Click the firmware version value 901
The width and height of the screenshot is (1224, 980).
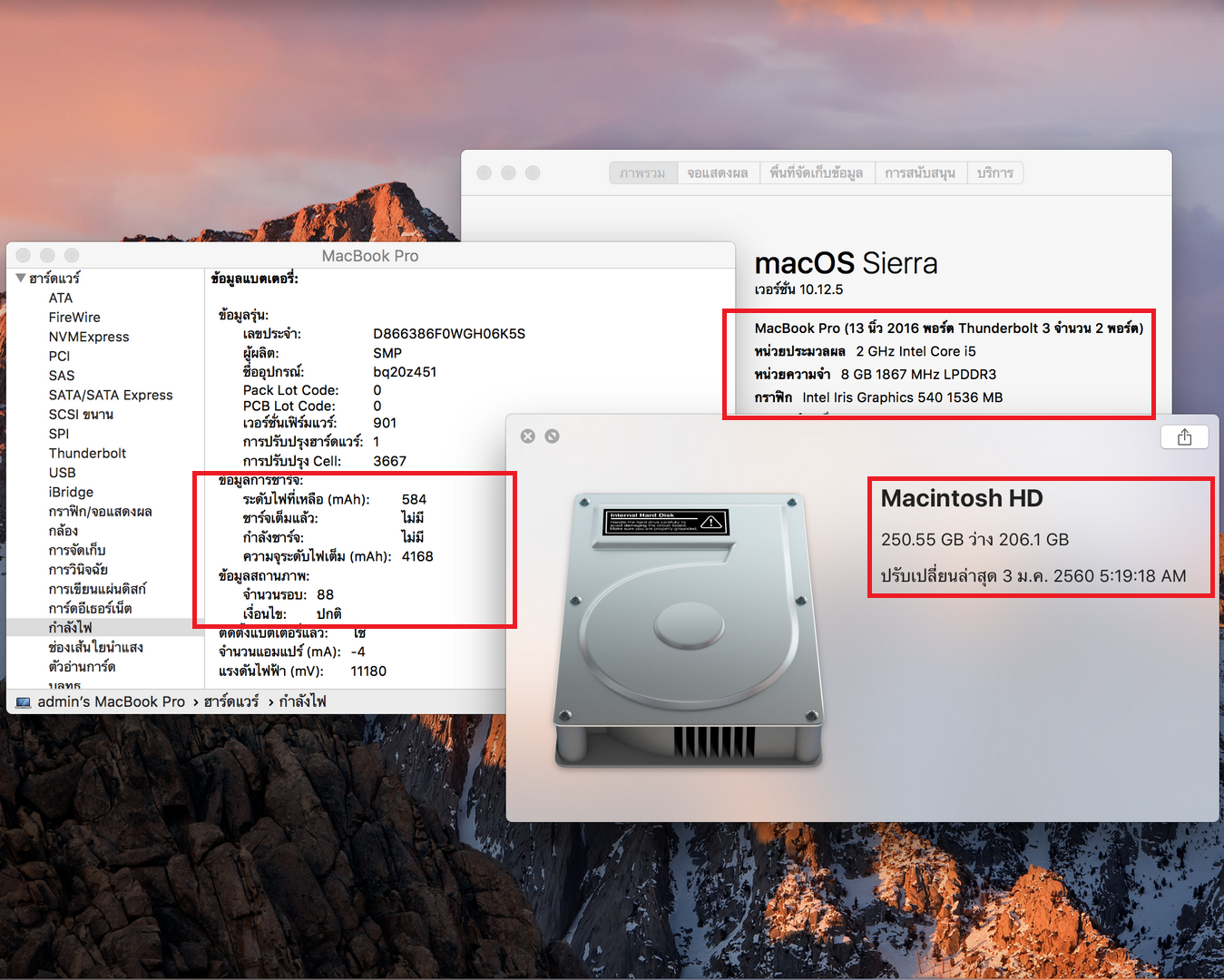[x=385, y=423]
